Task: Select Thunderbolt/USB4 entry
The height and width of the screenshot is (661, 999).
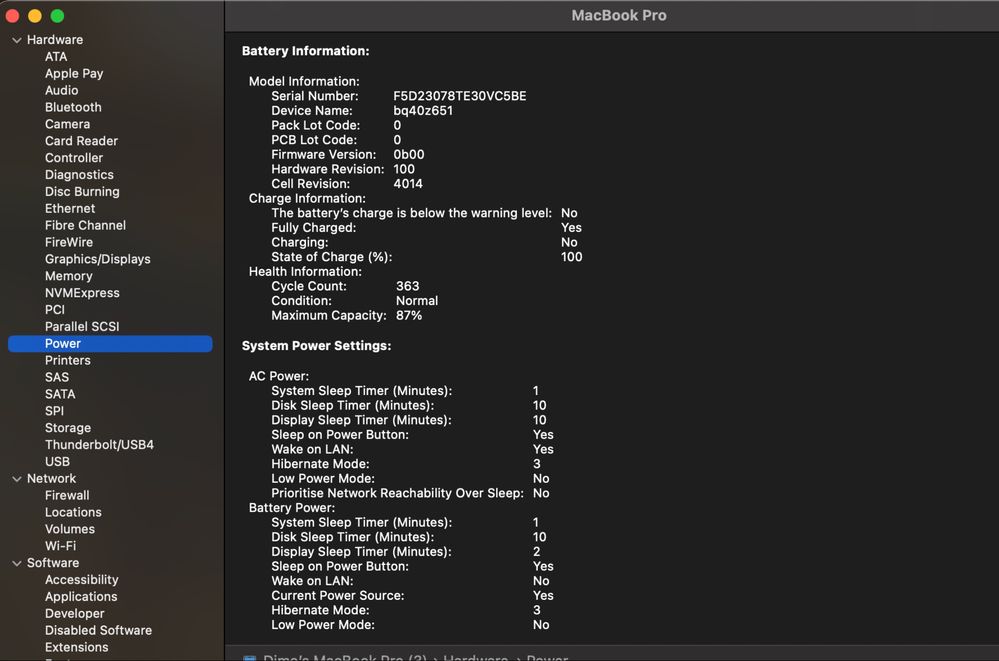Action: click(x=99, y=445)
